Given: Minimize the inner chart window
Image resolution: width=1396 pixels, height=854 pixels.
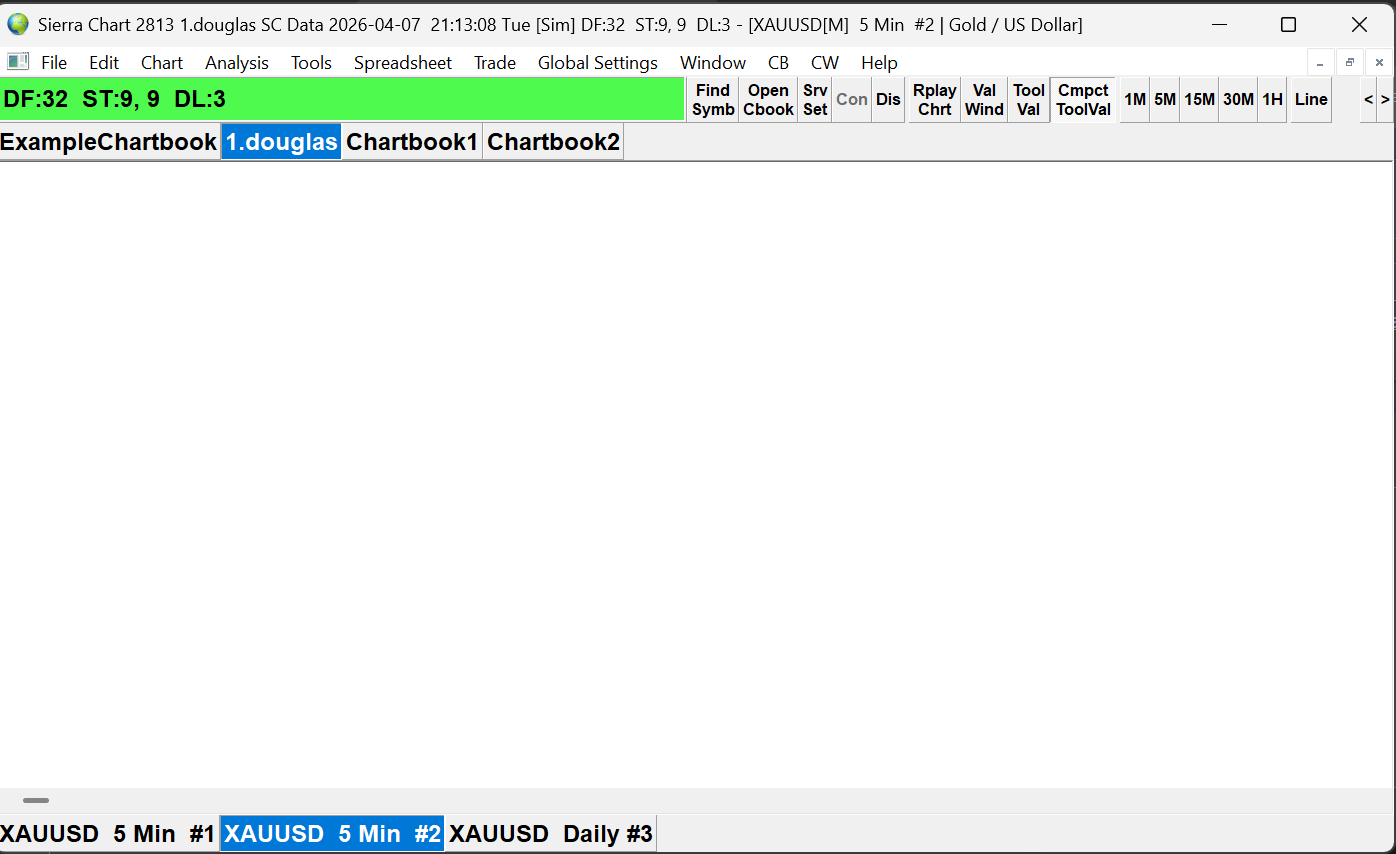Looking at the screenshot, I should tap(1321, 63).
